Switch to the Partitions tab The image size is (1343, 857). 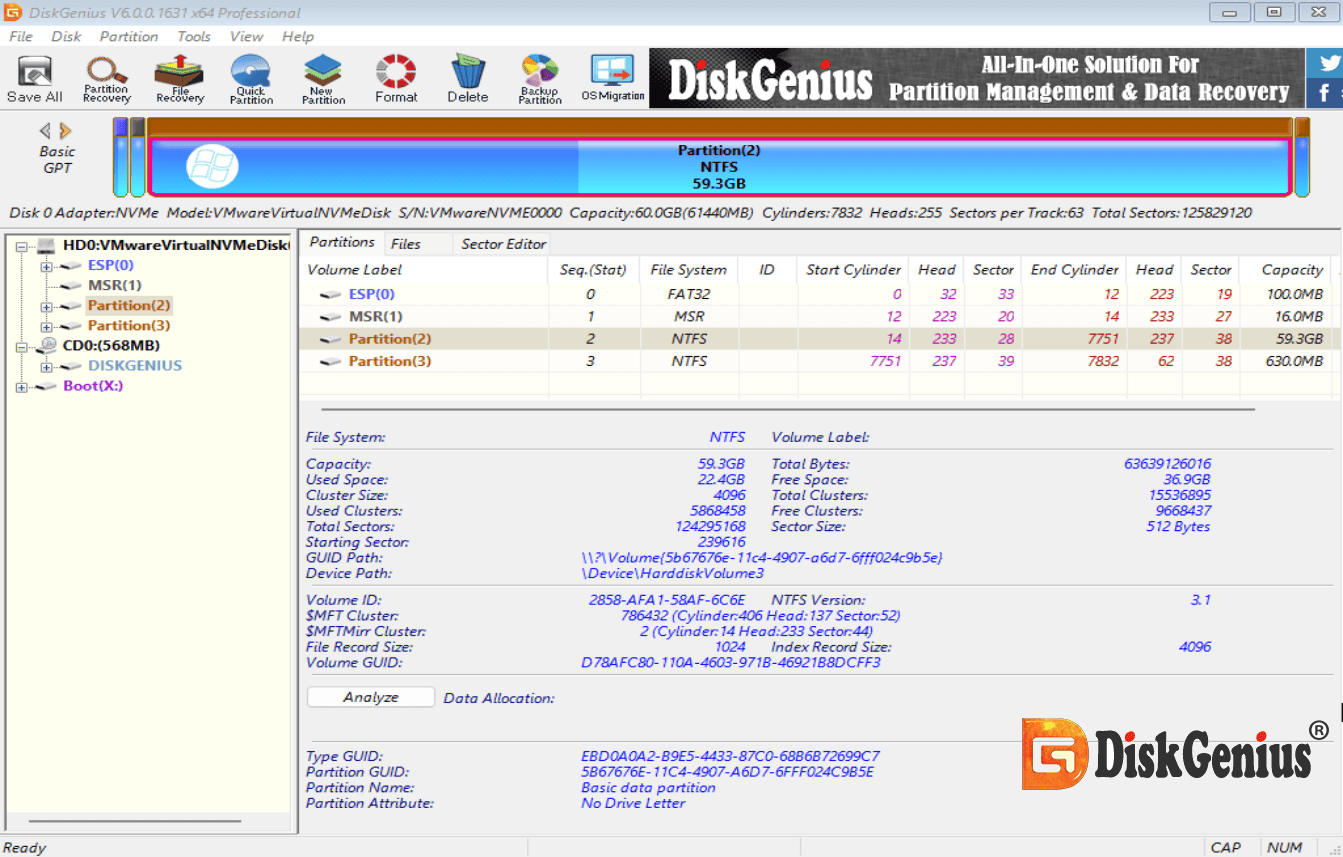pos(342,242)
